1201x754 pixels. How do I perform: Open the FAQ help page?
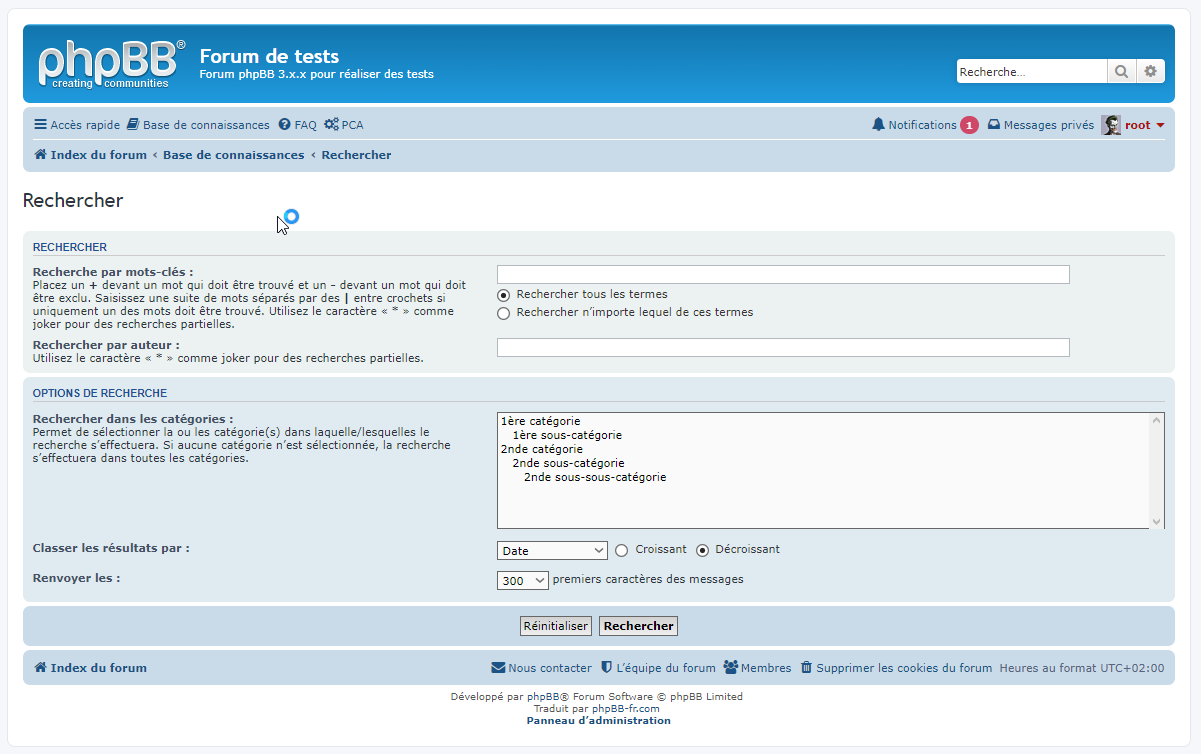297,125
